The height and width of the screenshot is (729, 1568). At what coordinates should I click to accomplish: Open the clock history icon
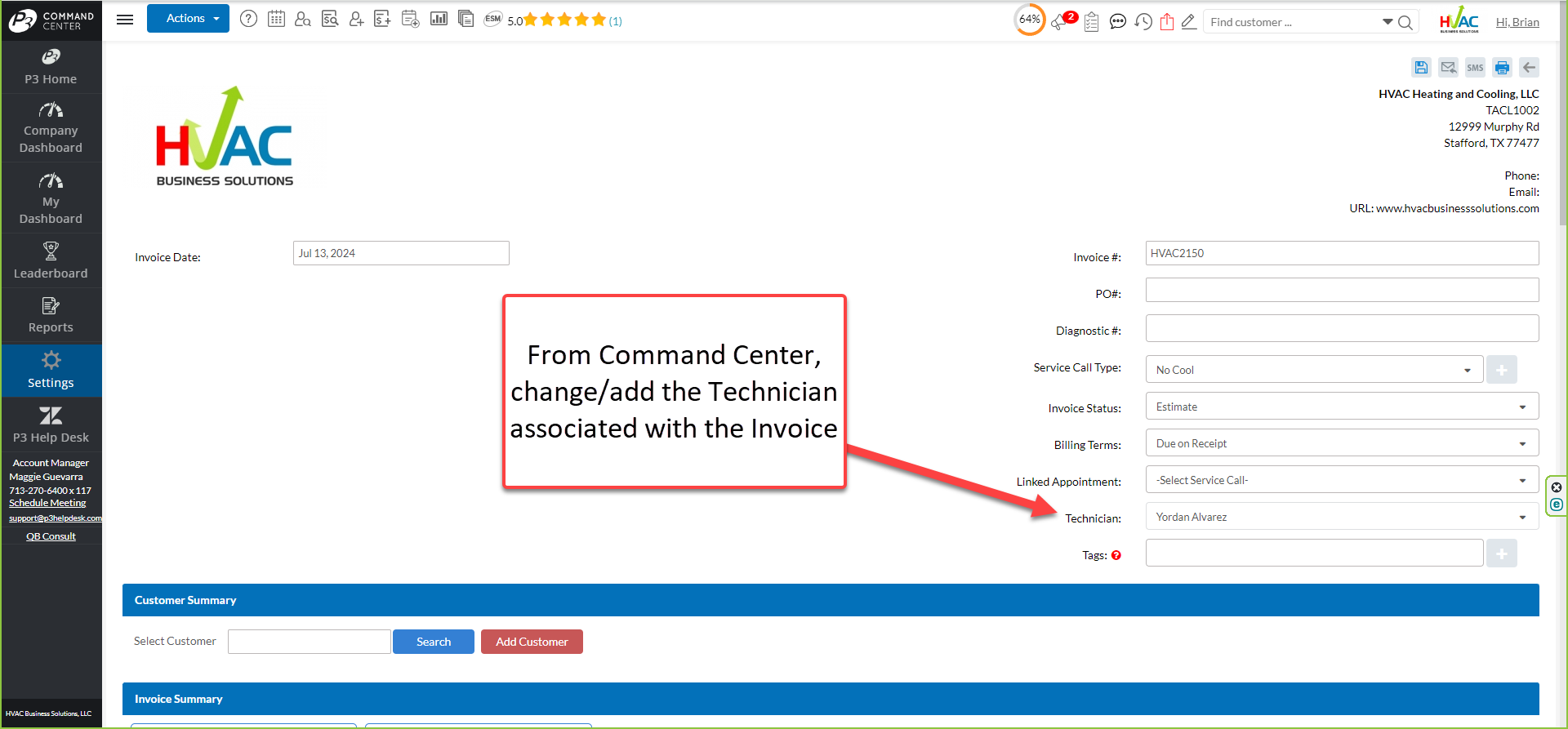[x=1143, y=22]
